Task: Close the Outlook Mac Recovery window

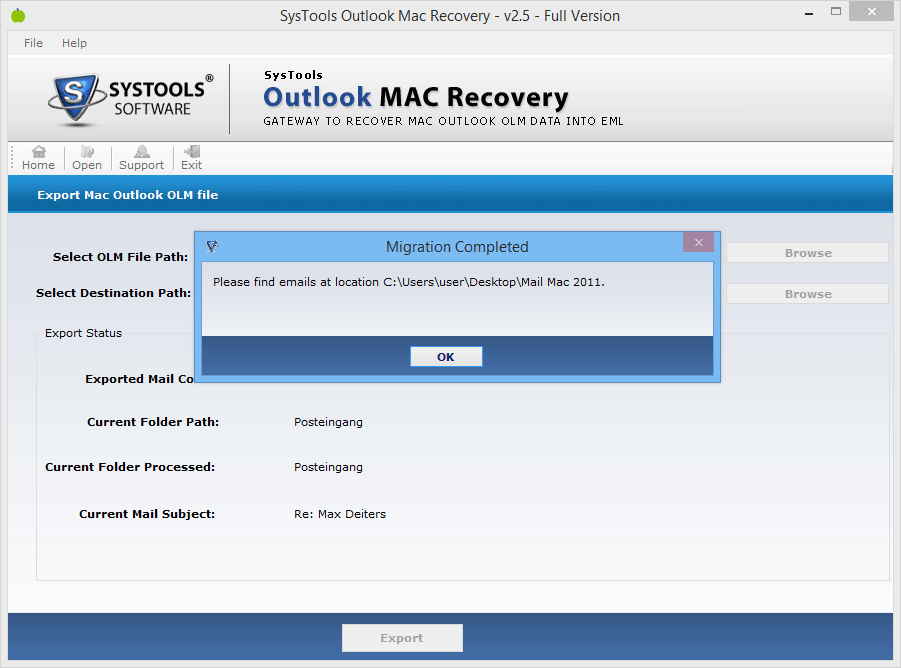Action: (872, 11)
